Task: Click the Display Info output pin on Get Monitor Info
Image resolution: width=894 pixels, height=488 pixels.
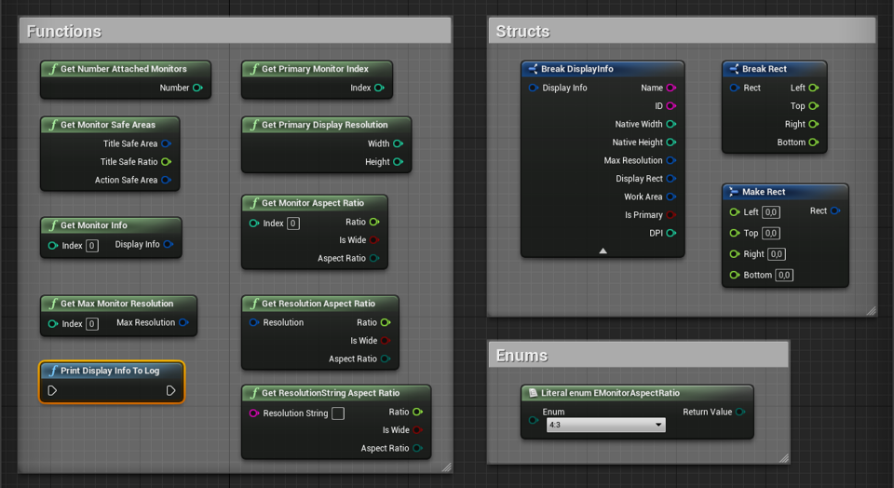Action: pos(168,245)
